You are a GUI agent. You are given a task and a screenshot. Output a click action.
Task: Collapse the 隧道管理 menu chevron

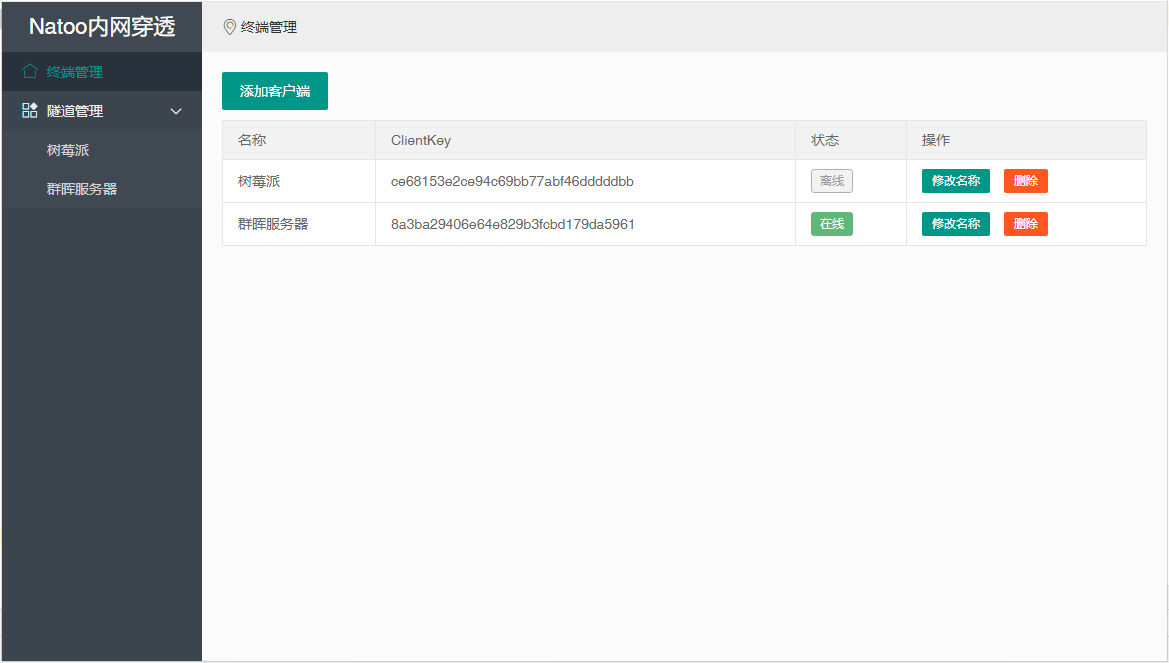(x=176, y=111)
